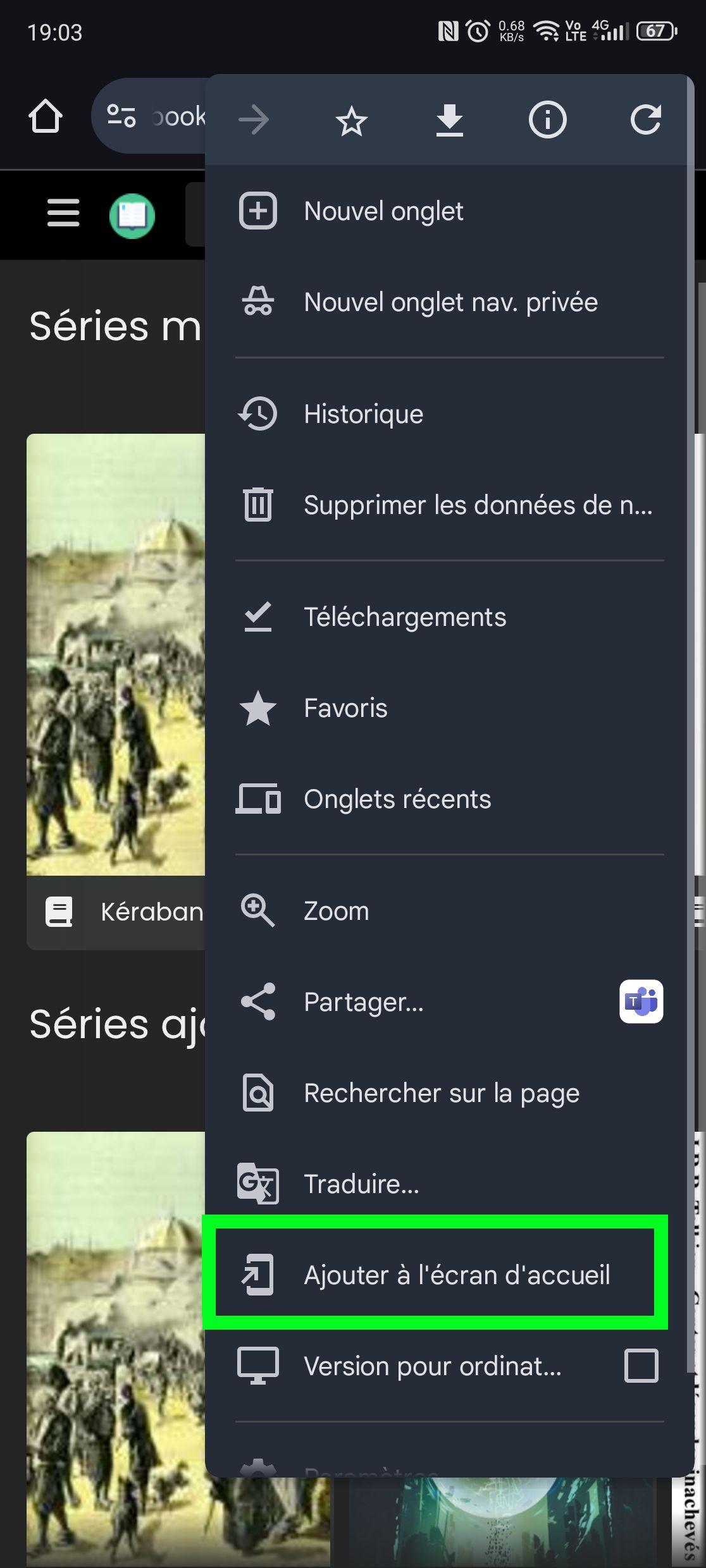Image resolution: width=706 pixels, height=1568 pixels.
Task: Select Supprimer les données de navigation
Action: pos(478,505)
